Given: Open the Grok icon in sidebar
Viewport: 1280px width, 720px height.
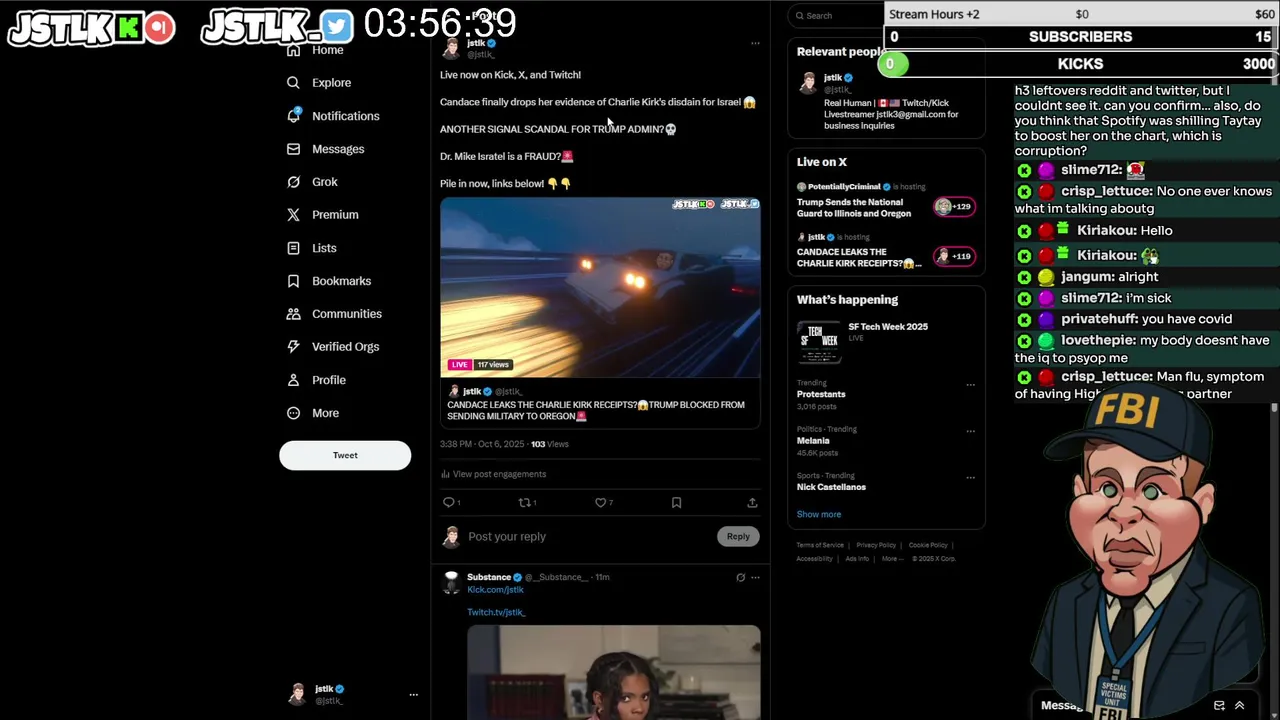Looking at the screenshot, I should (293, 182).
